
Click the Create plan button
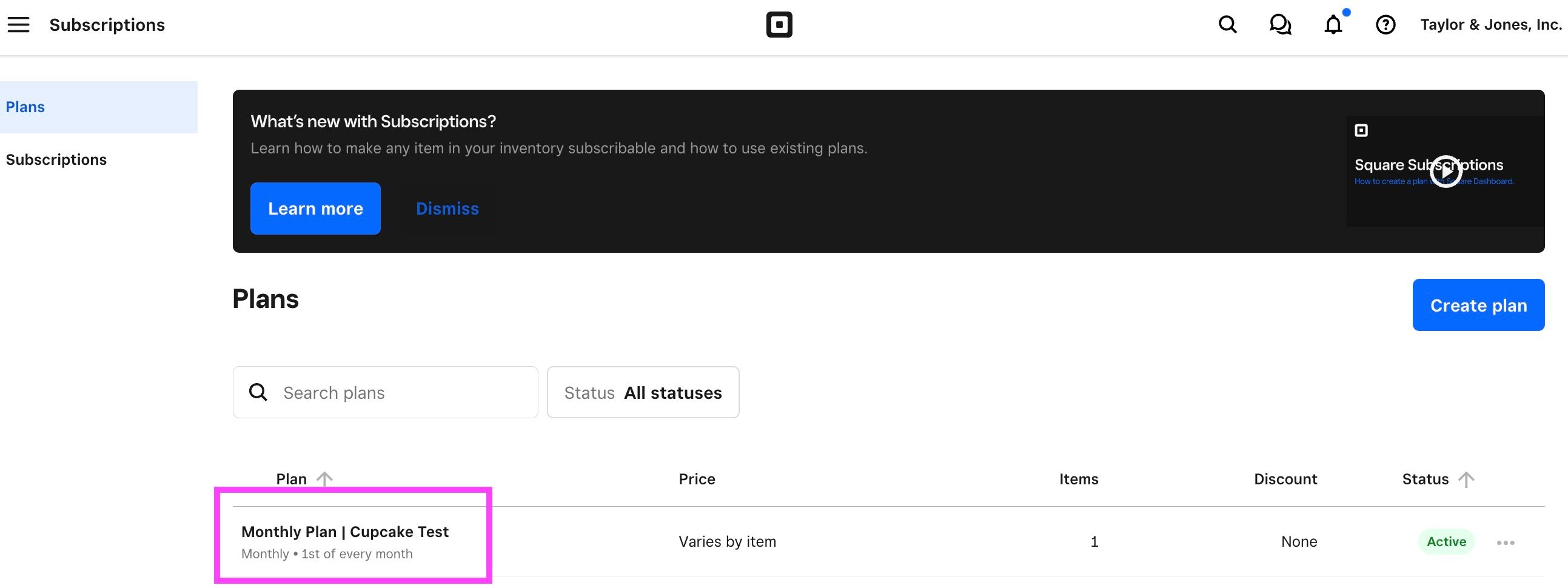click(1478, 305)
